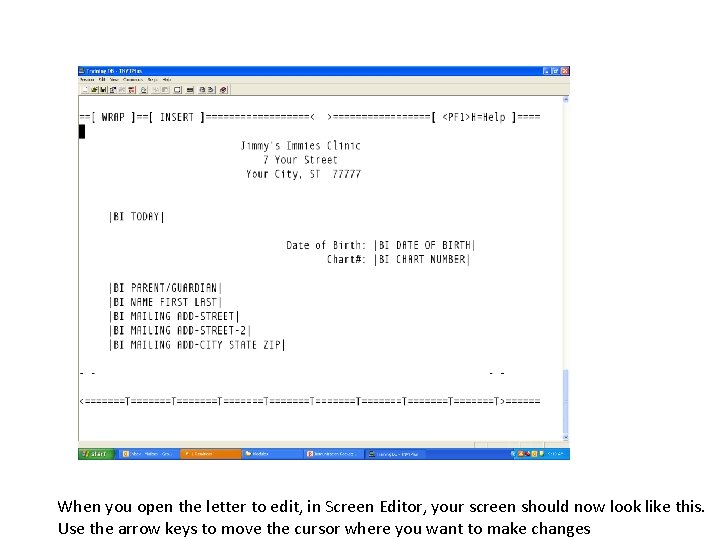Click the Windows start button
The height and width of the screenshot is (540, 720).
tap(96, 454)
